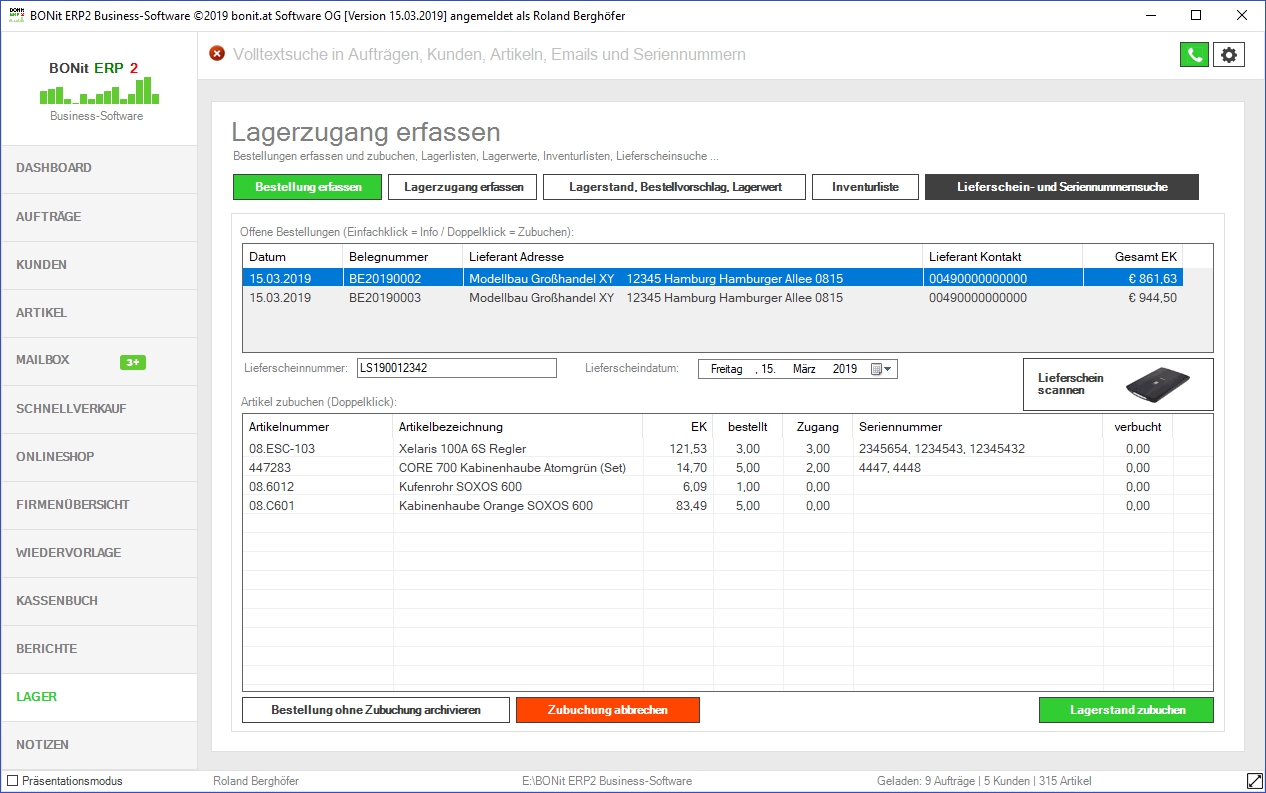The width and height of the screenshot is (1266, 793).
Task: Open Lieferschein- und Seriennummernsuche
Action: tap(1062, 187)
